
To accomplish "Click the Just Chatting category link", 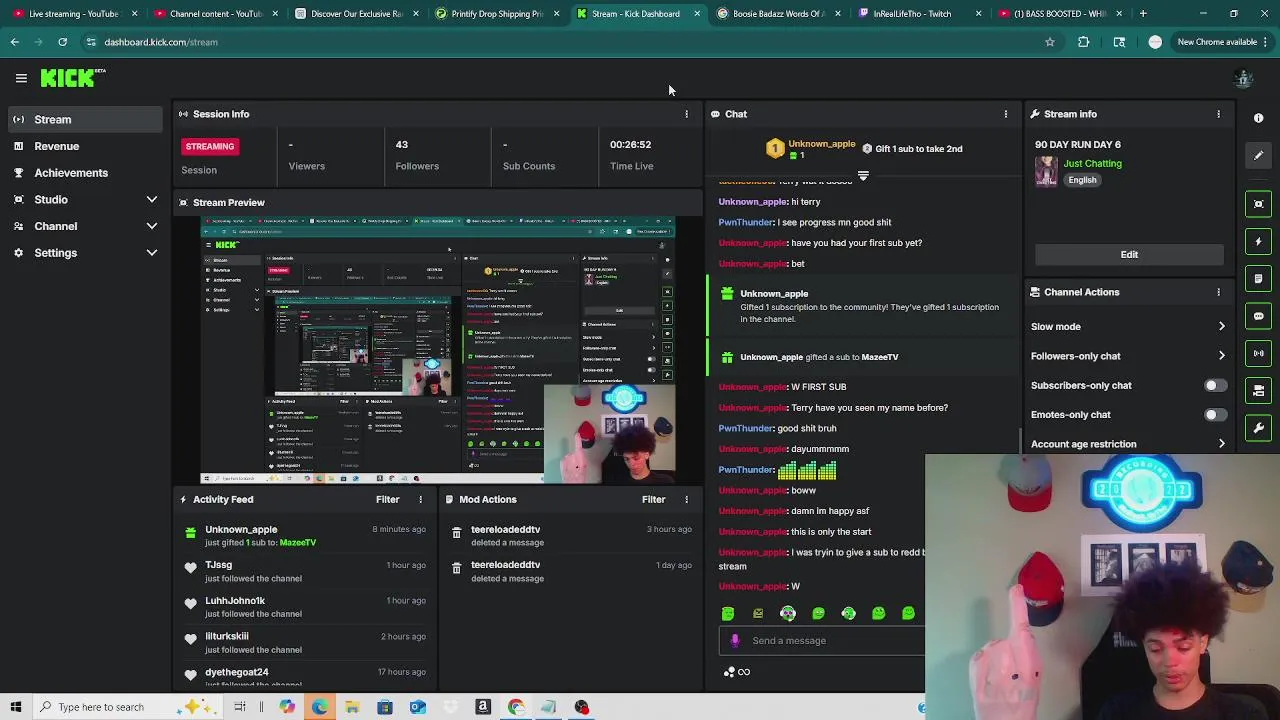I will [x=1092, y=163].
